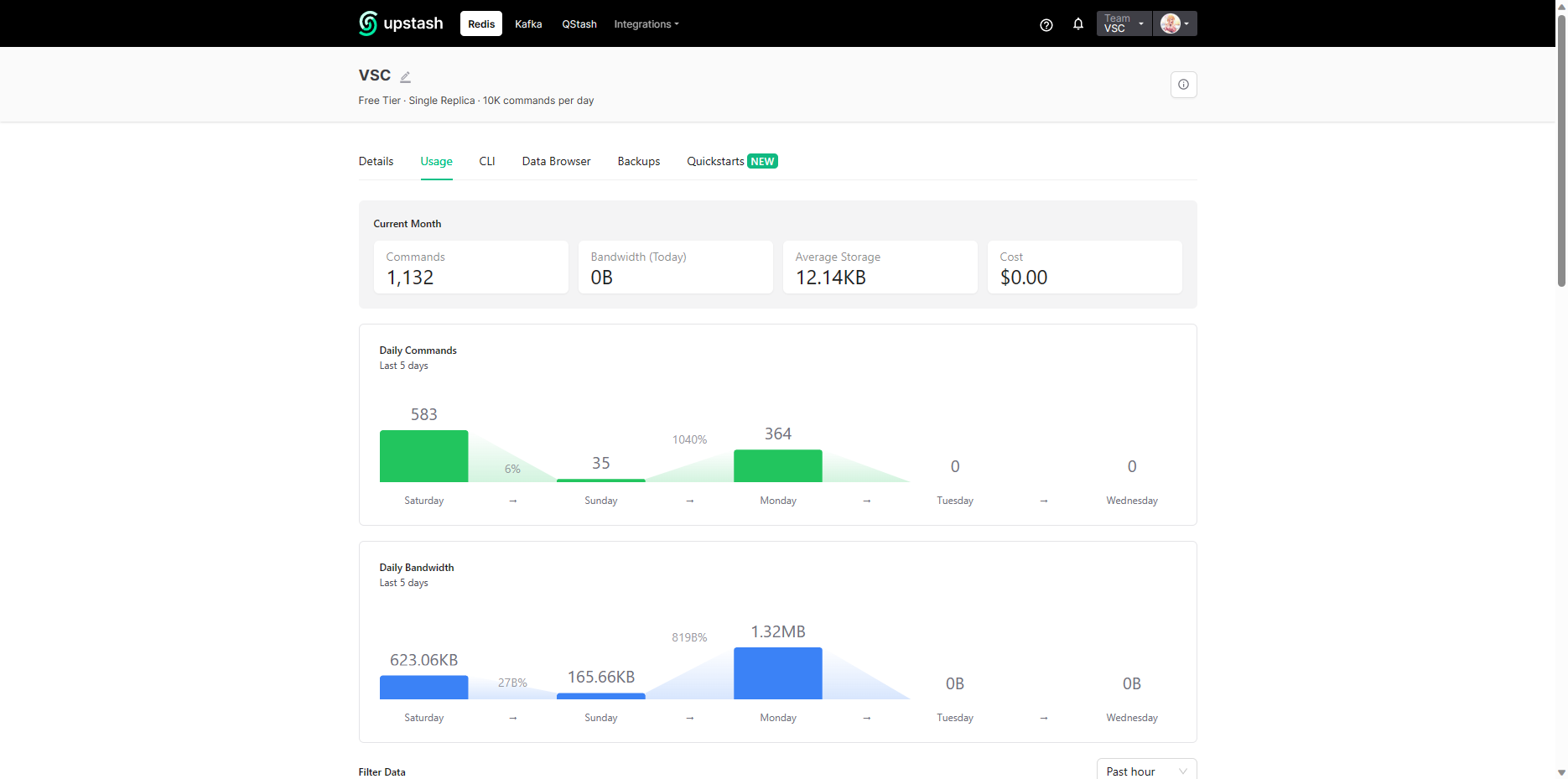Open the notifications bell
This screenshot has width=1568, height=779.
(x=1078, y=24)
